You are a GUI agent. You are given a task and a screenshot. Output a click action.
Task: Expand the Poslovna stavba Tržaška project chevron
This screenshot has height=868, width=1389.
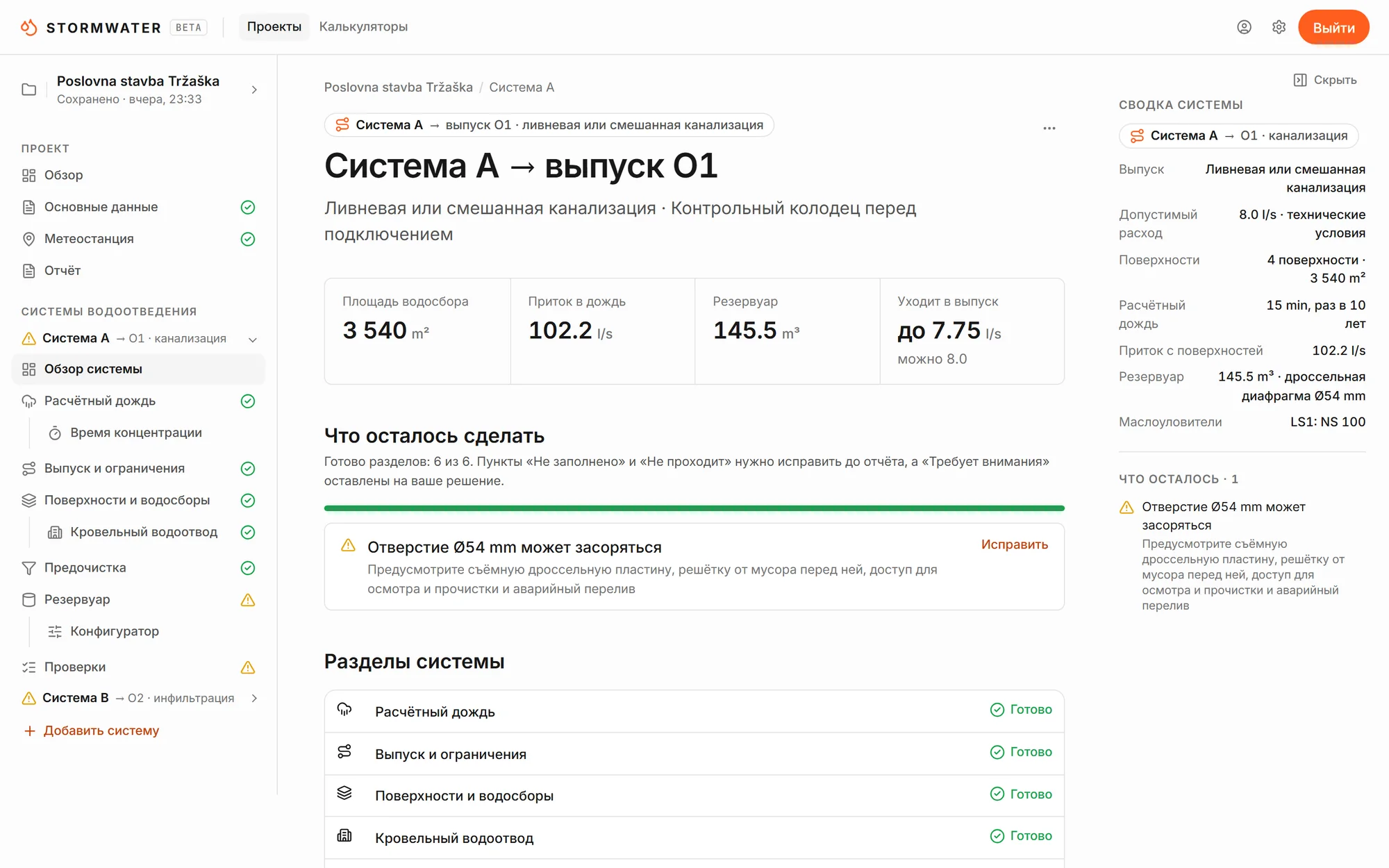pos(254,90)
